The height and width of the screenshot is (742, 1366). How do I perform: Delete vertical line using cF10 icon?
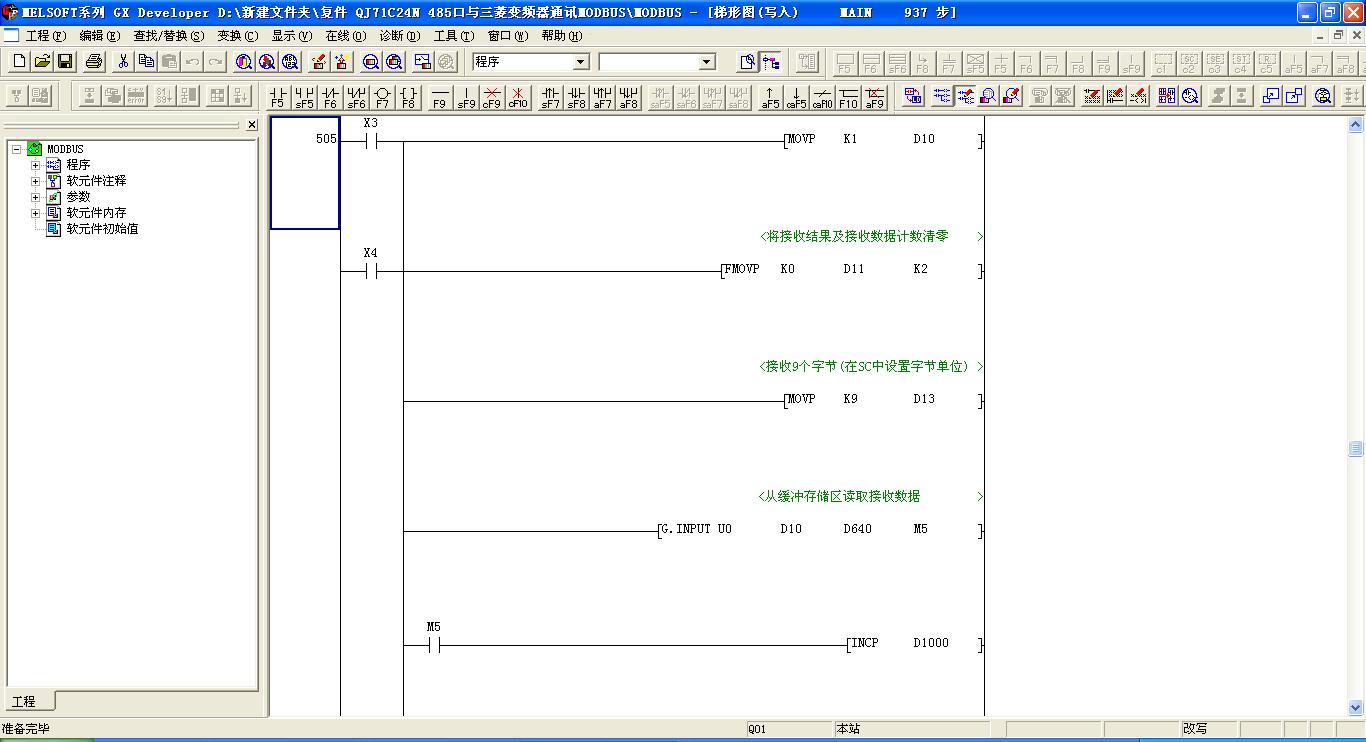click(517, 97)
